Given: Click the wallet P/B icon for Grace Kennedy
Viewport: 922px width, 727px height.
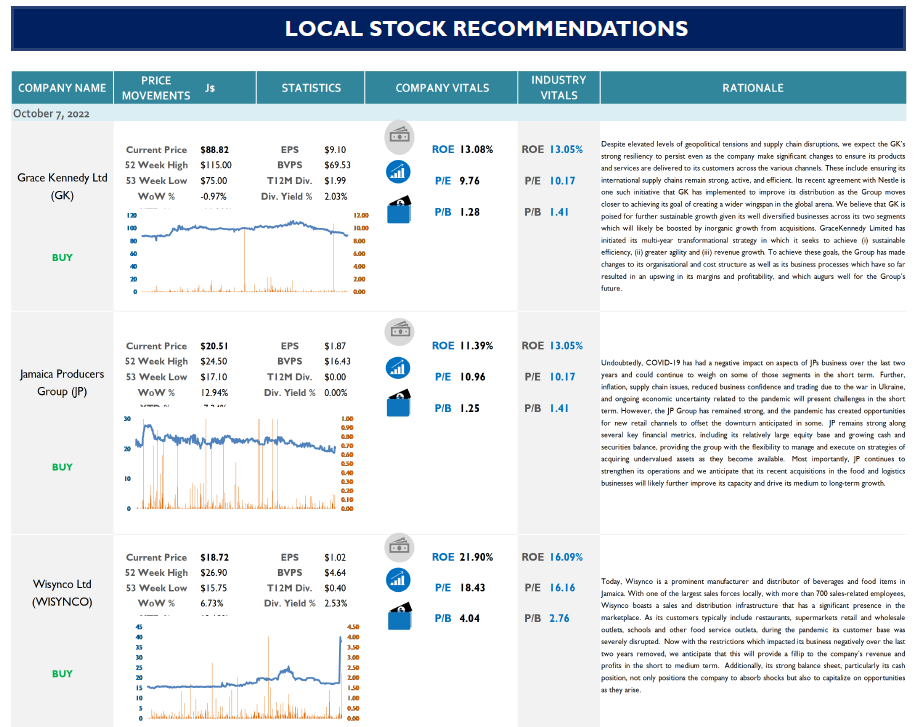Looking at the screenshot, I should pyautogui.click(x=399, y=210).
